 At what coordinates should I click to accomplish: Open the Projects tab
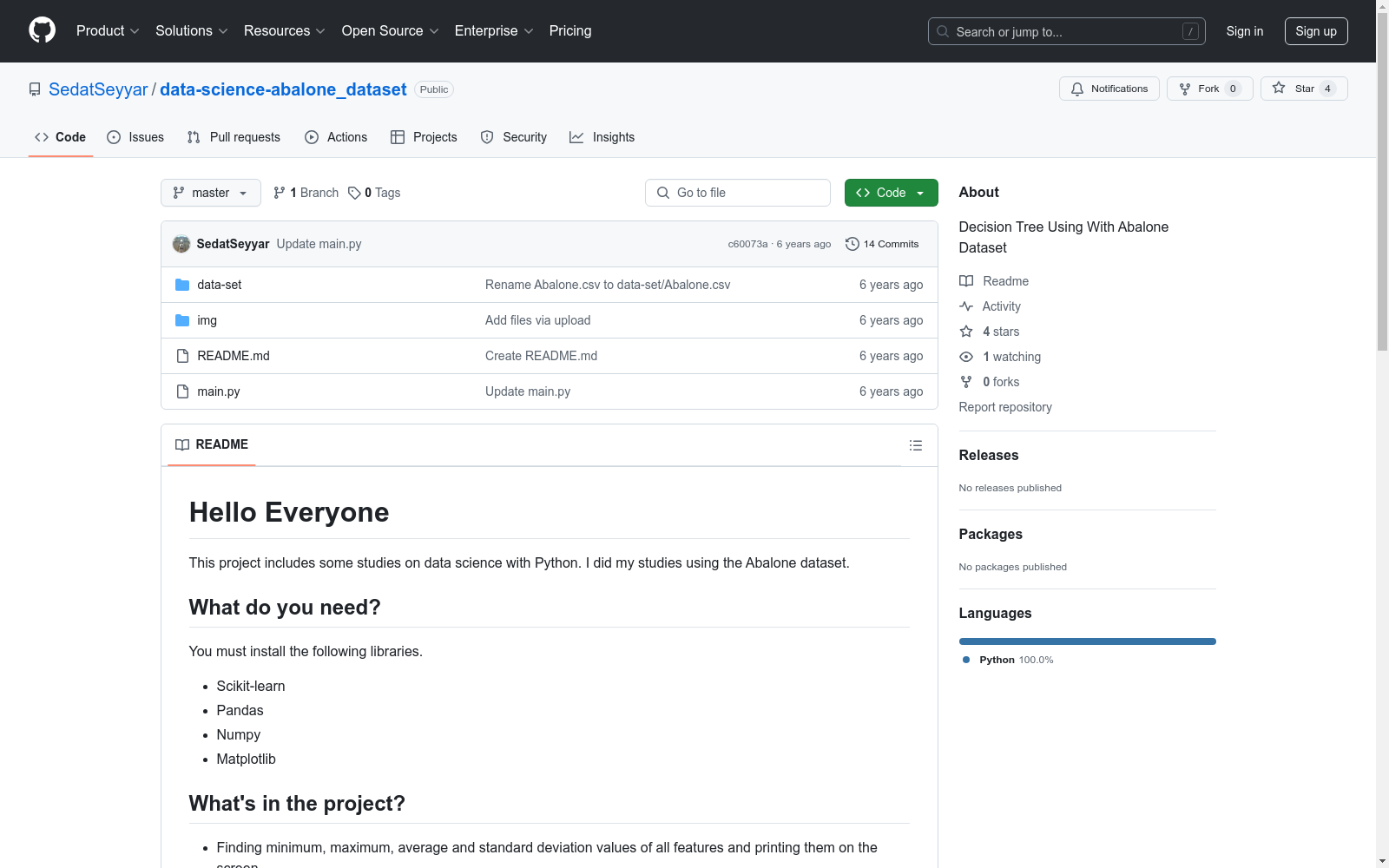(424, 137)
